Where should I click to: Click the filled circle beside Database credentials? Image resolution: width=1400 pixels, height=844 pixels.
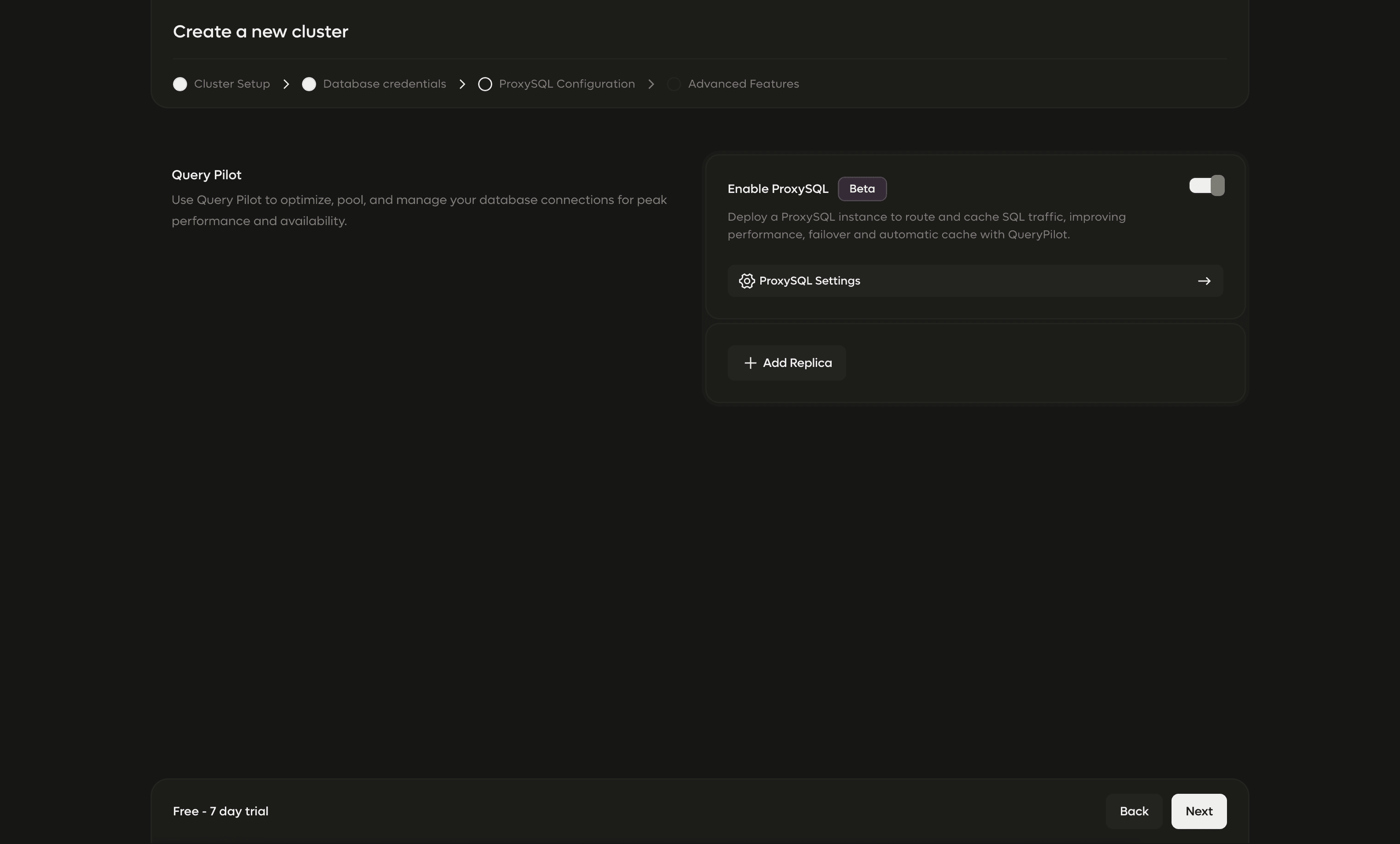[x=309, y=84]
